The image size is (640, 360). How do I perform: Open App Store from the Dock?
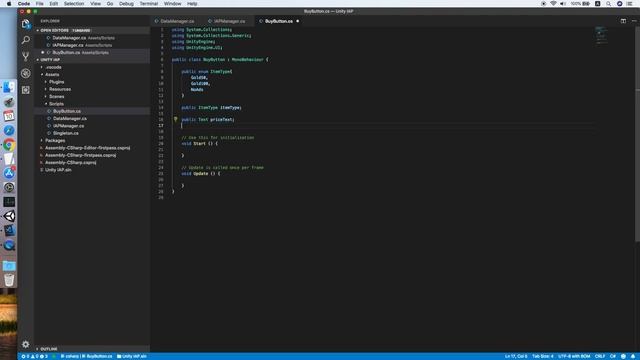[x=9, y=173]
